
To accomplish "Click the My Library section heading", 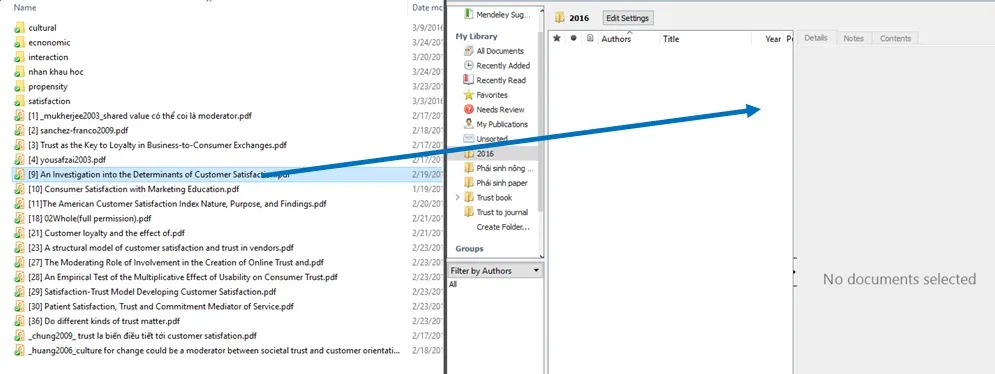I will (x=477, y=36).
